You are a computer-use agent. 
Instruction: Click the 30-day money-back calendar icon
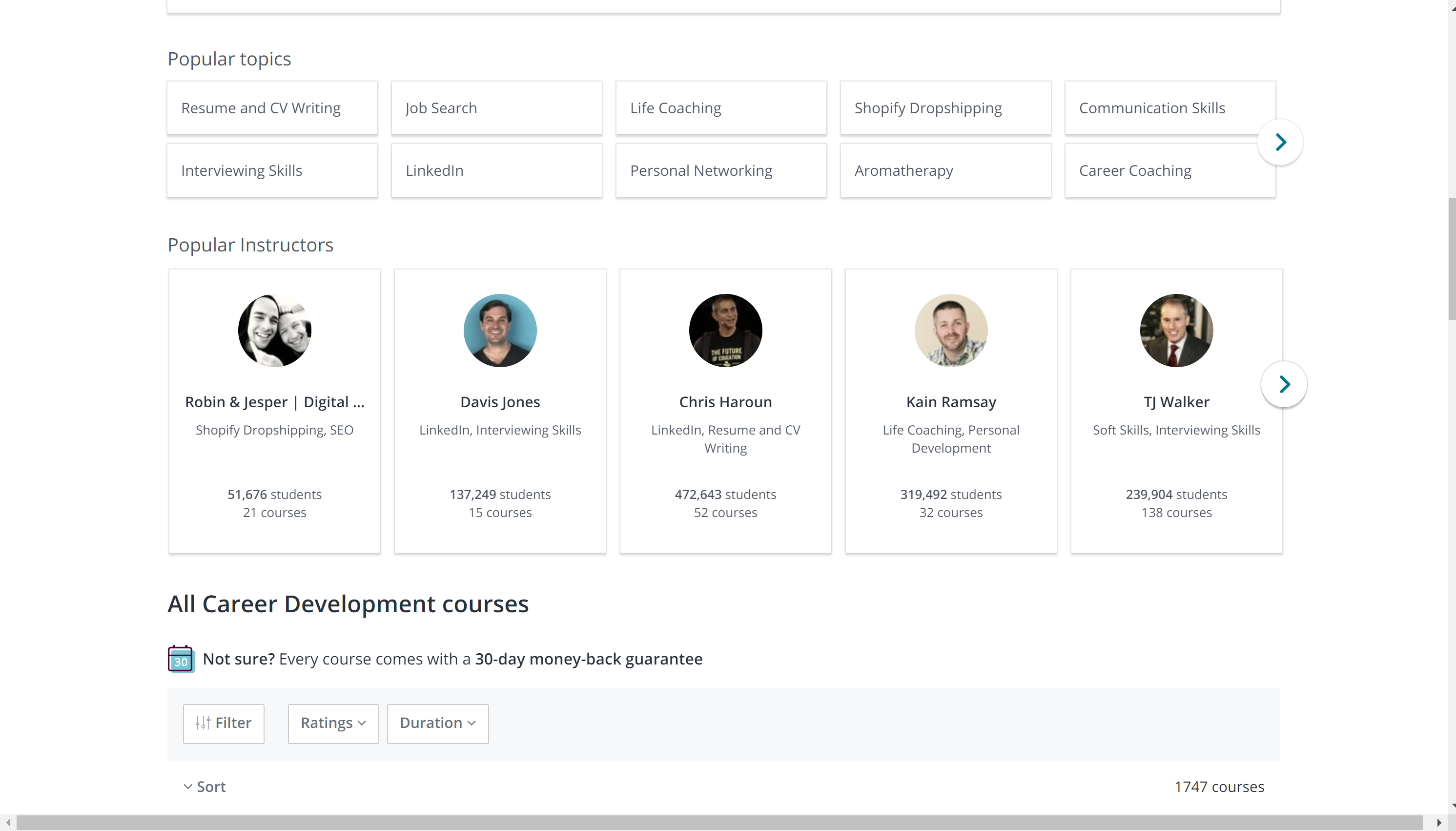point(180,659)
